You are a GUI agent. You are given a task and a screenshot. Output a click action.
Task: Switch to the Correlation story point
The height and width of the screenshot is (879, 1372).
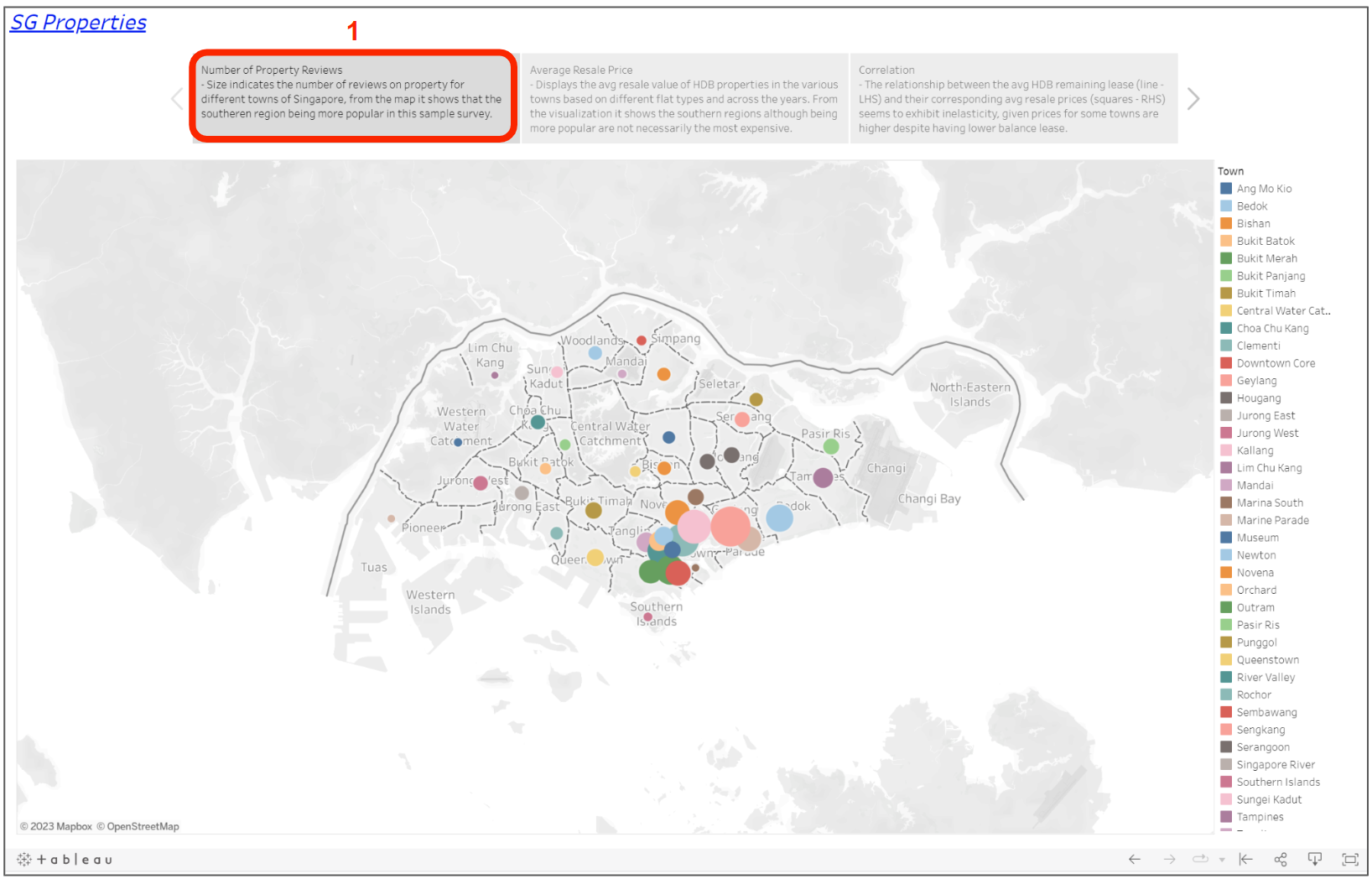(x=1013, y=98)
